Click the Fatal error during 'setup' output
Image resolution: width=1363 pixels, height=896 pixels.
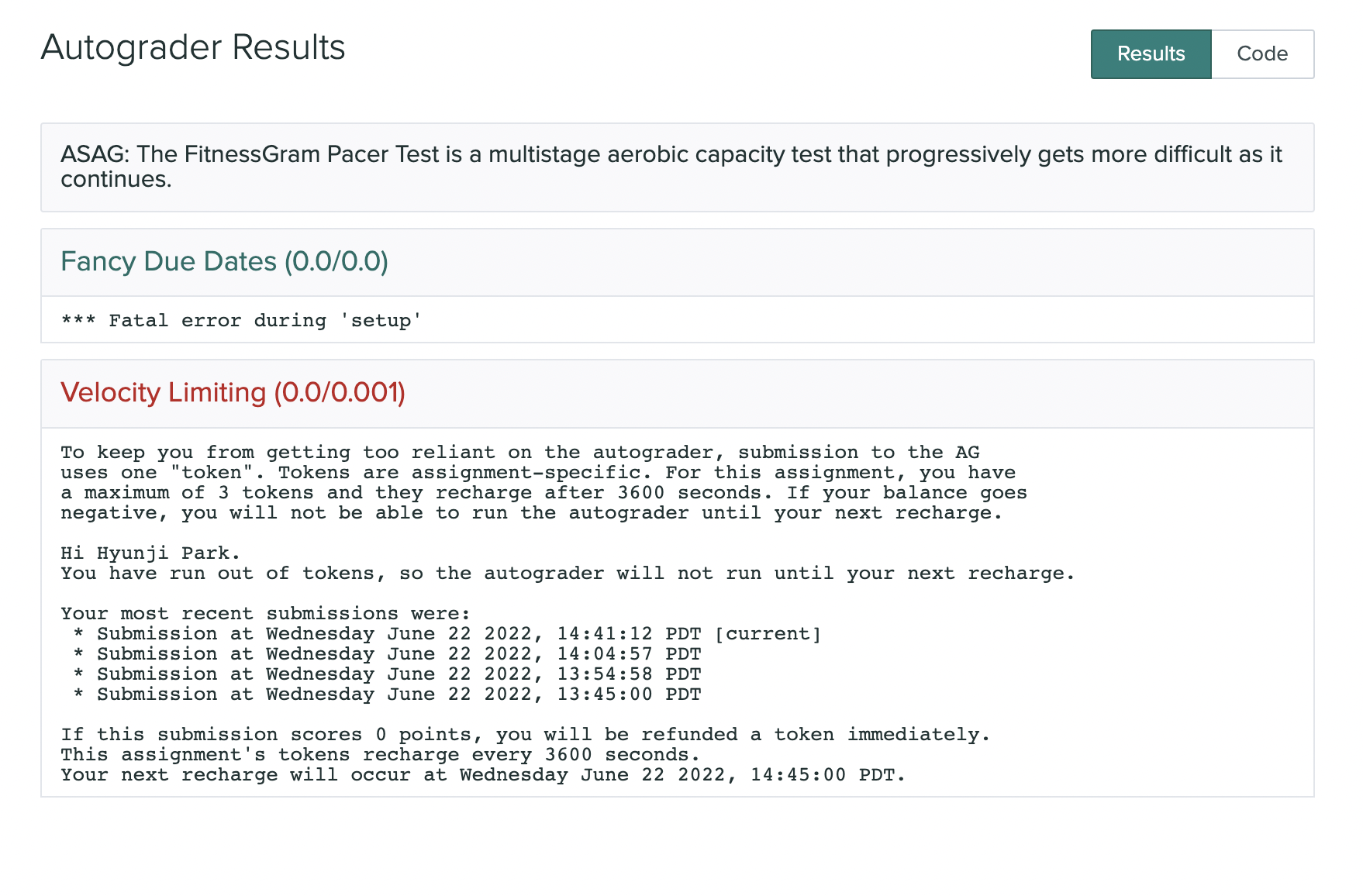tap(241, 321)
